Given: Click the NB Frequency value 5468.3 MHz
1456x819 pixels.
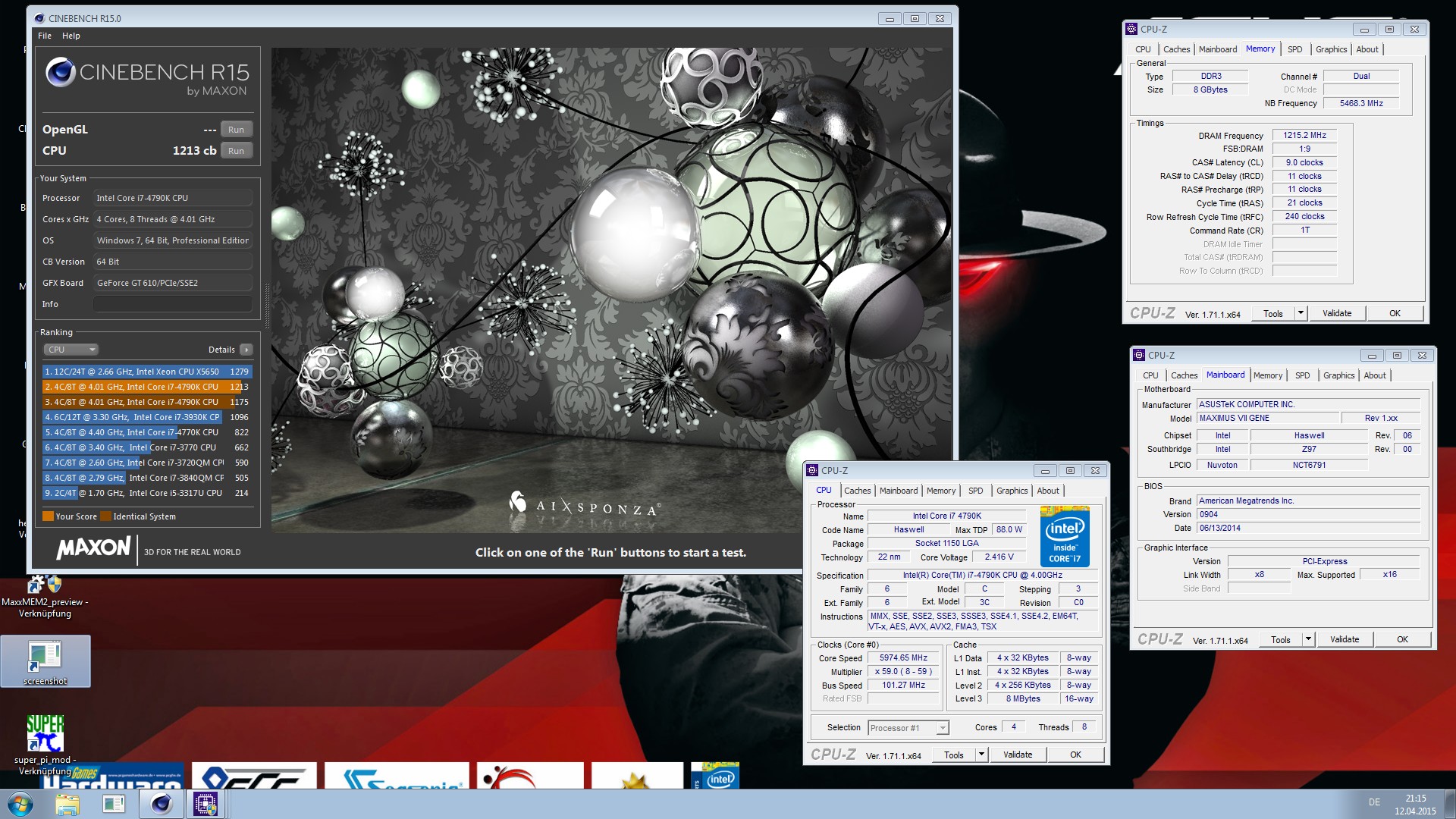Looking at the screenshot, I should click(x=1361, y=103).
